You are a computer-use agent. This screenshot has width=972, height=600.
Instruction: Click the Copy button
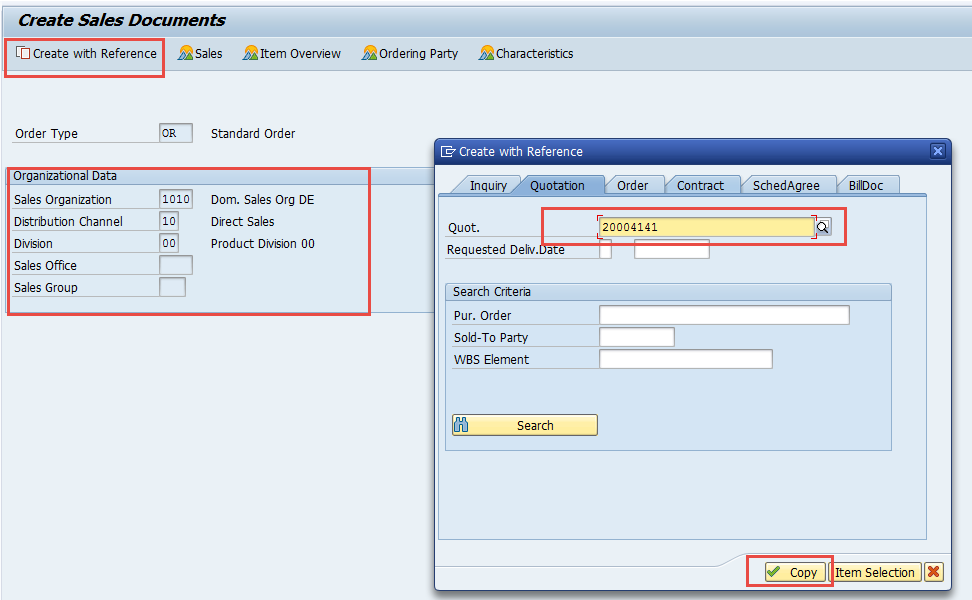(x=795, y=572)
